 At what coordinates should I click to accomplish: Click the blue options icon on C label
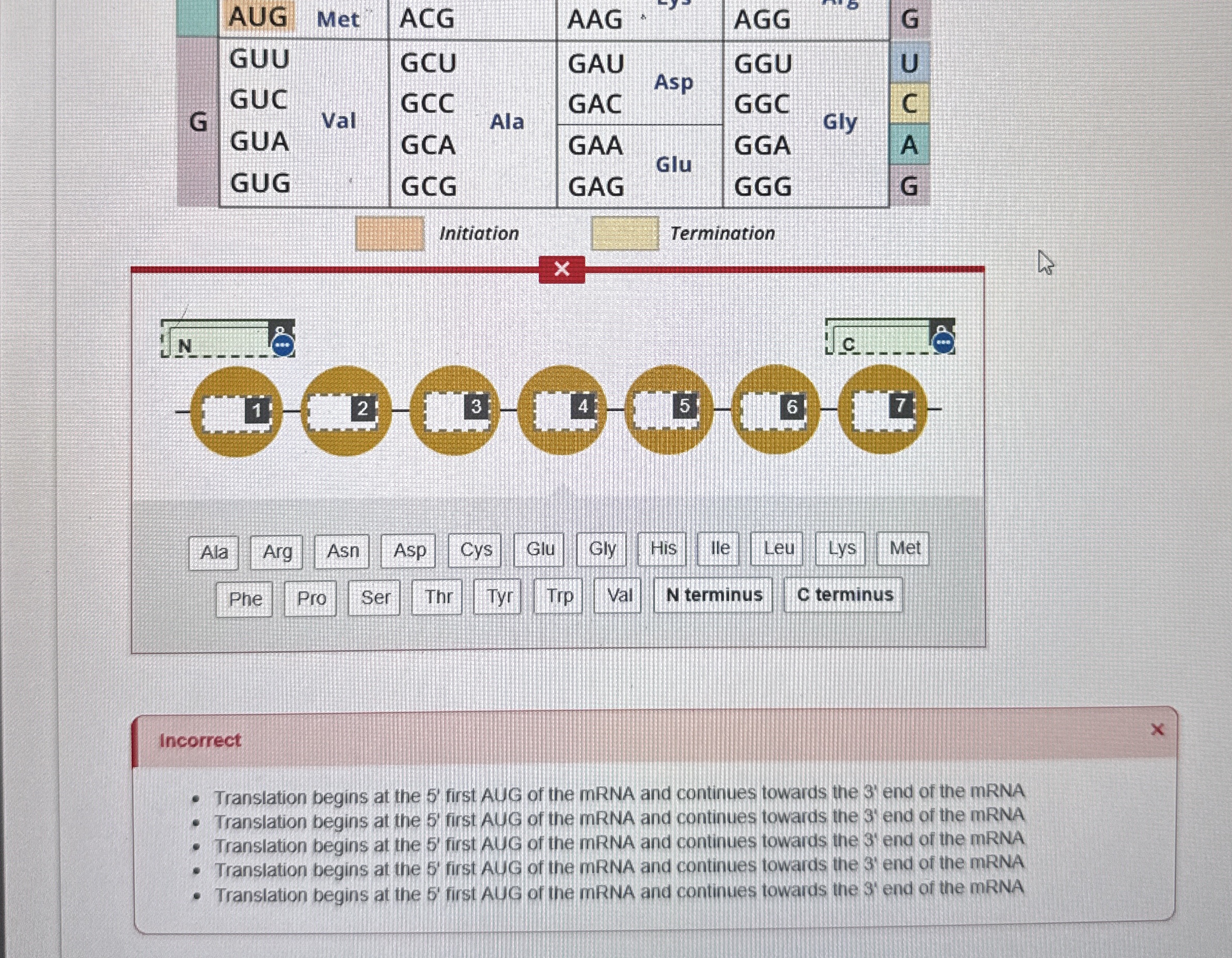(943, 341)
